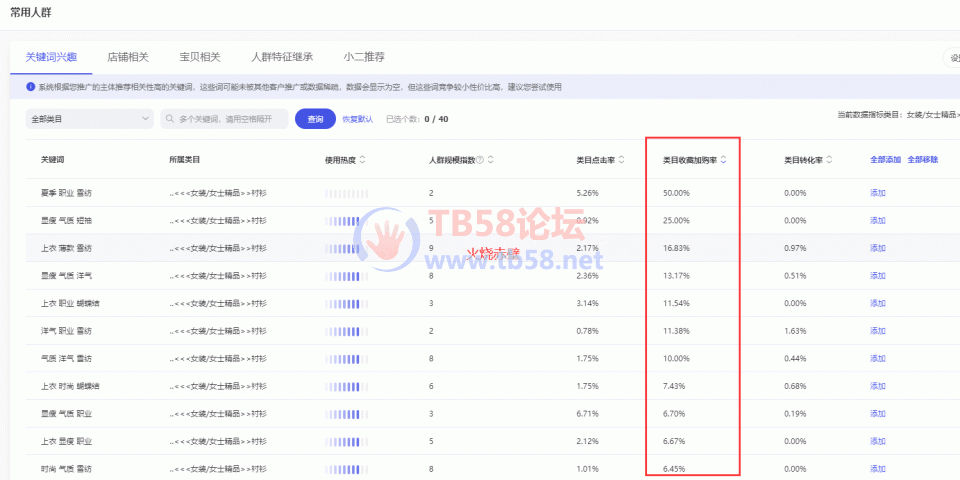Click the blue info icon in notice banner

(x=30, y=87)
